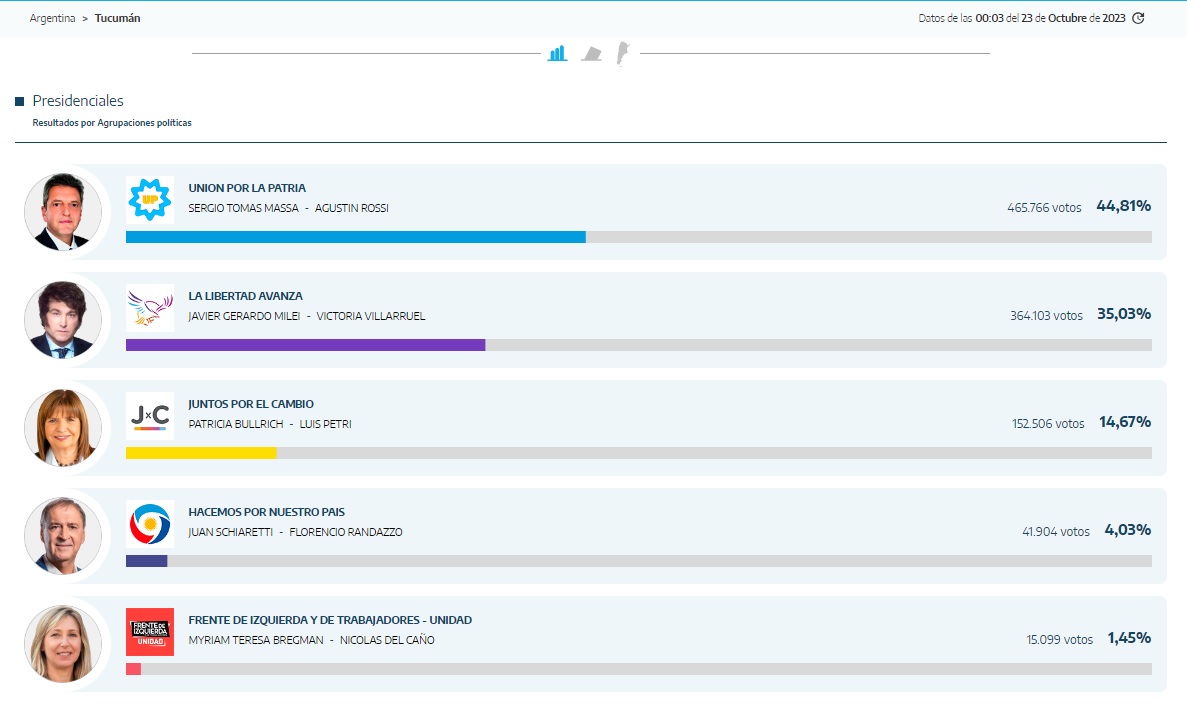Click the Frente de Izquierda Unidad logo

150,632
